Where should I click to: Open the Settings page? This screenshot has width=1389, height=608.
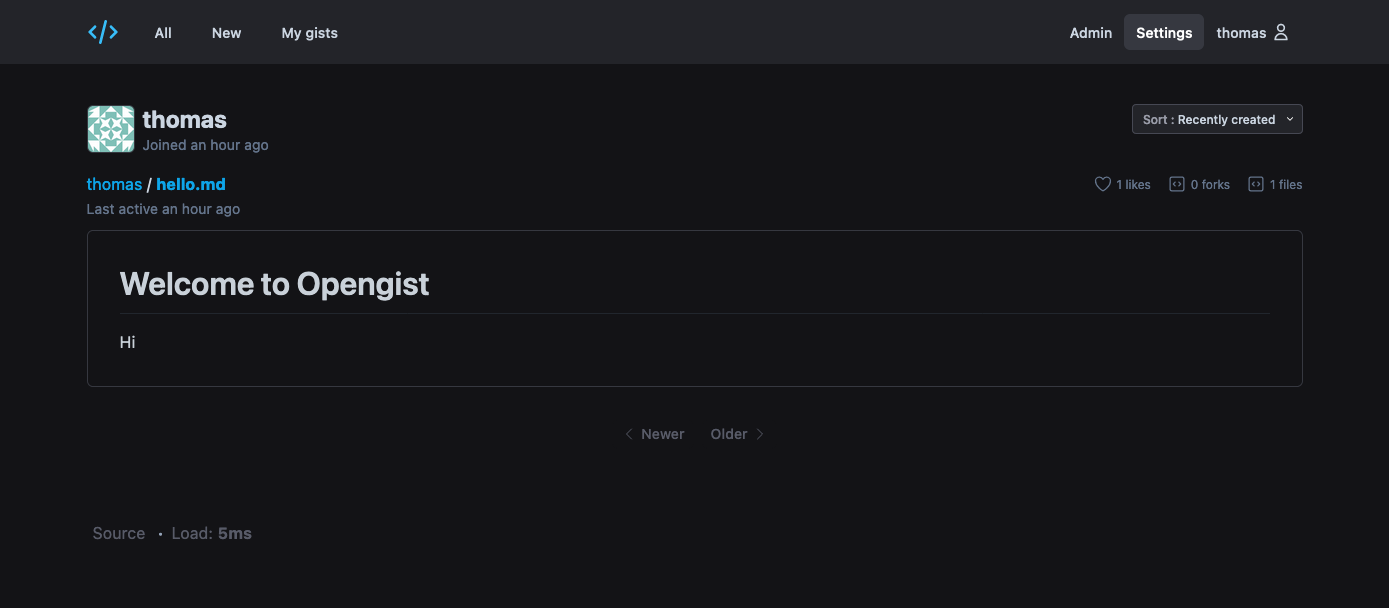coord(1164,32)
